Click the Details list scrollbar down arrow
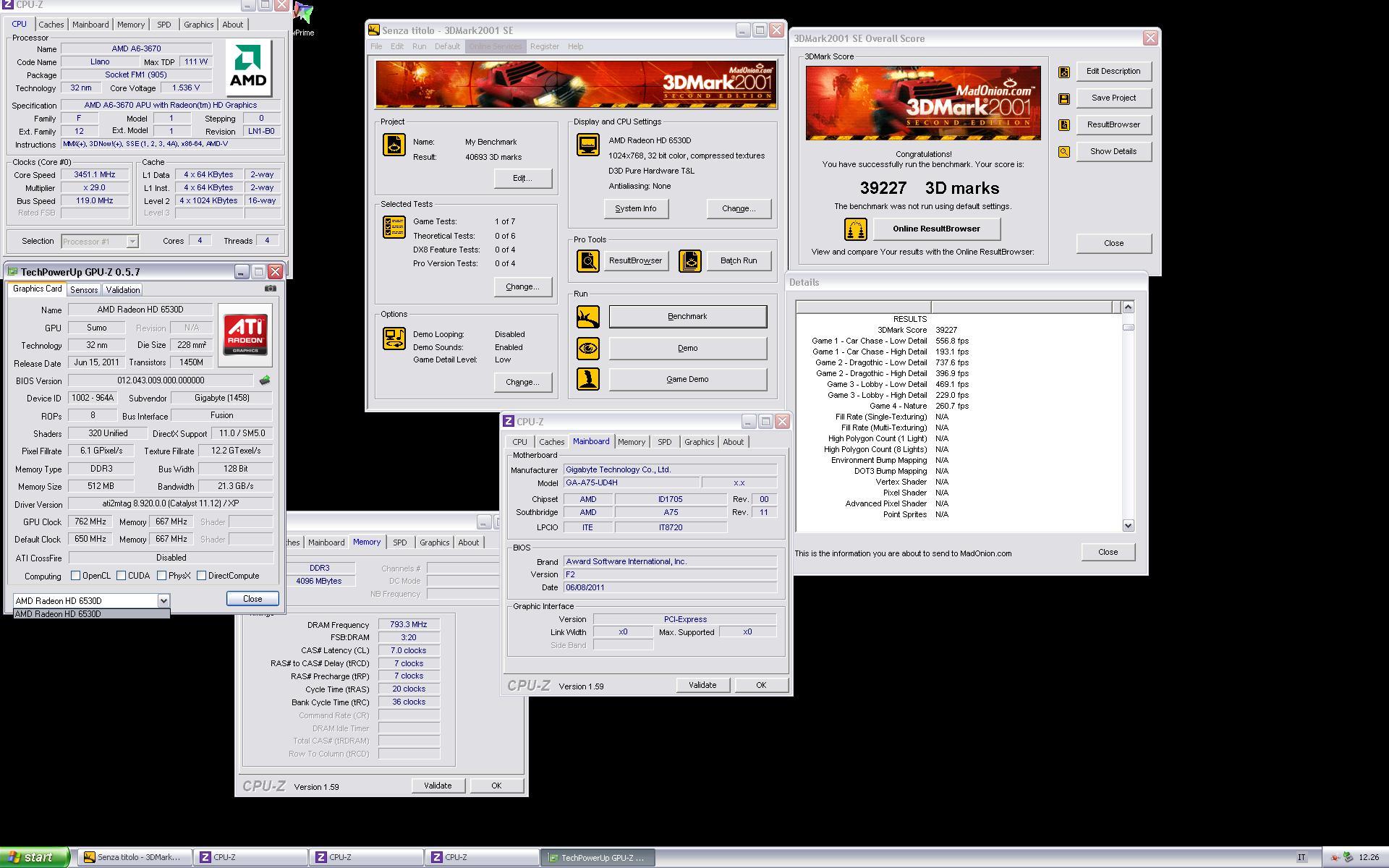 1128,526
